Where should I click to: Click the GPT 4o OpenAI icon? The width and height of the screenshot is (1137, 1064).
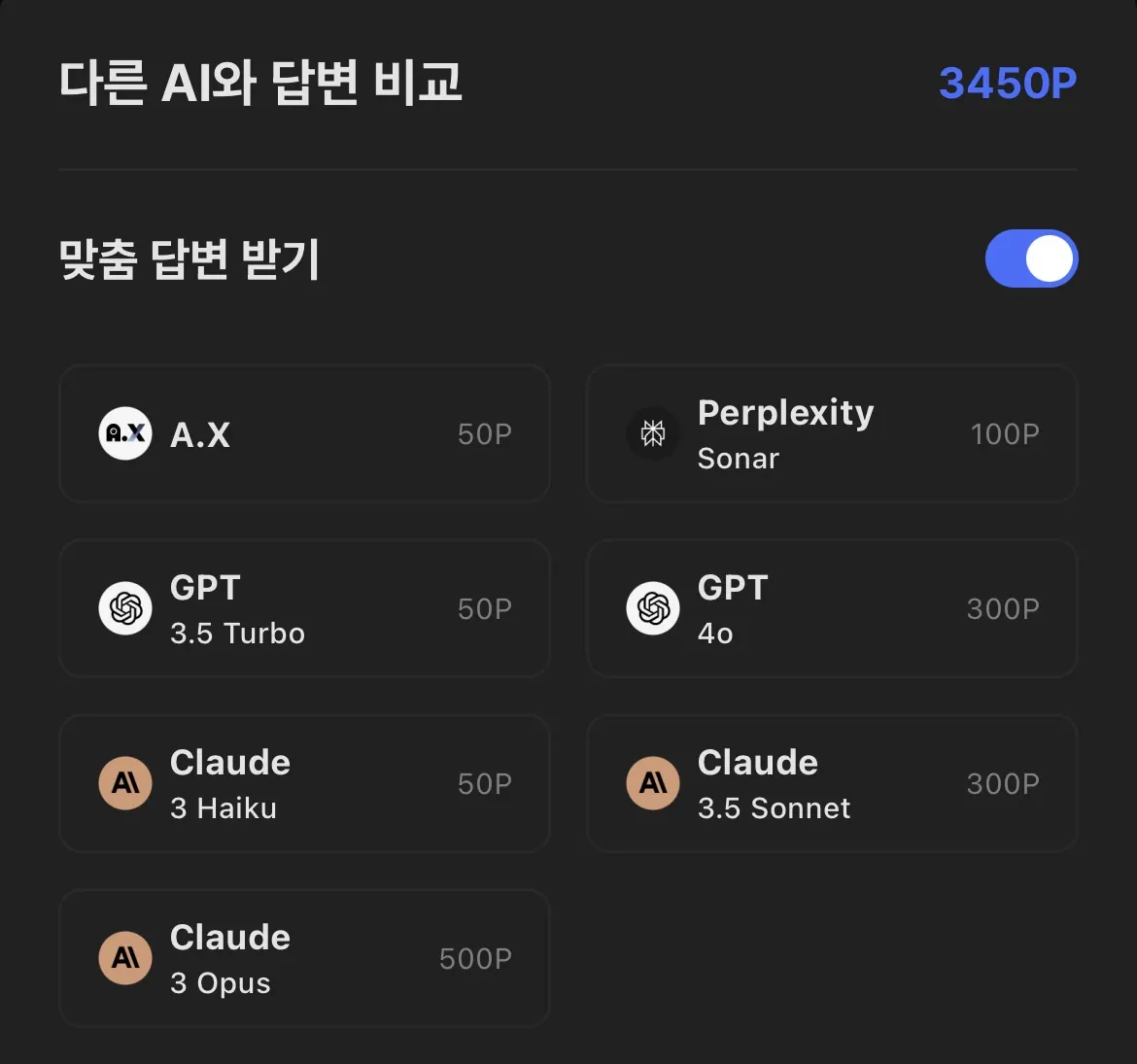point(653,608)
